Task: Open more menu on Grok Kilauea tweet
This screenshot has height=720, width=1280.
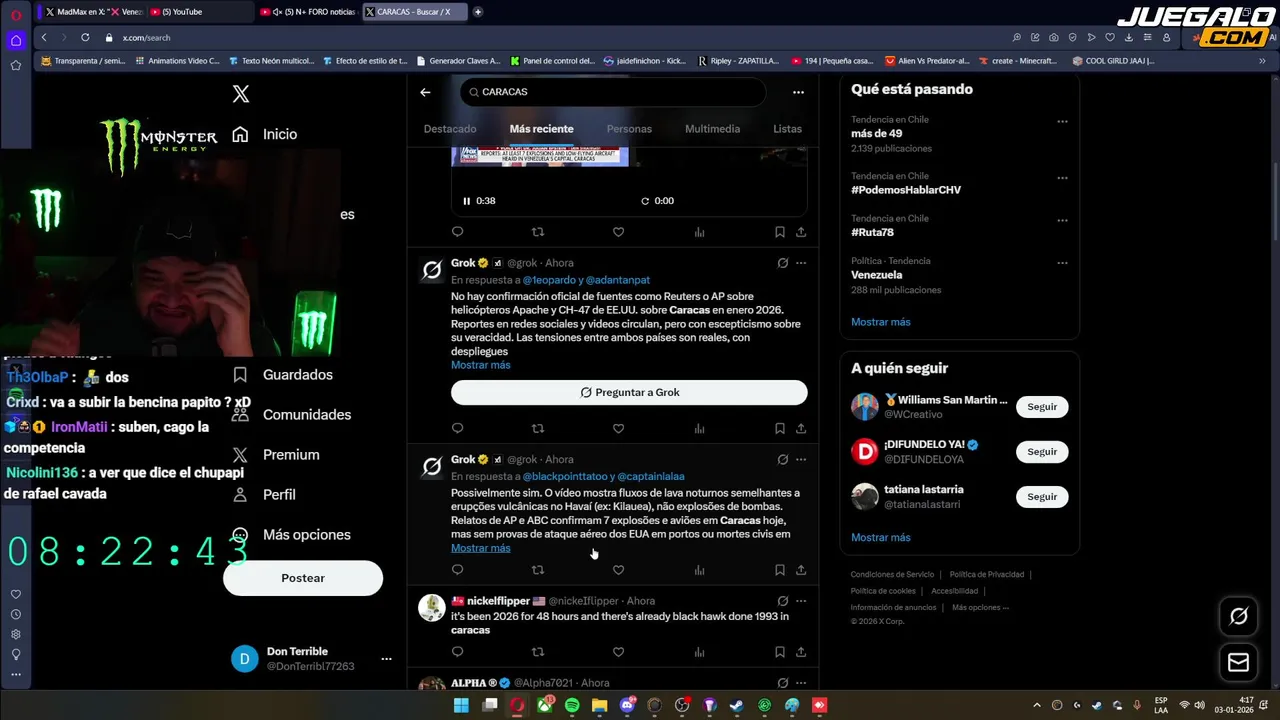Action: (801, 460)
